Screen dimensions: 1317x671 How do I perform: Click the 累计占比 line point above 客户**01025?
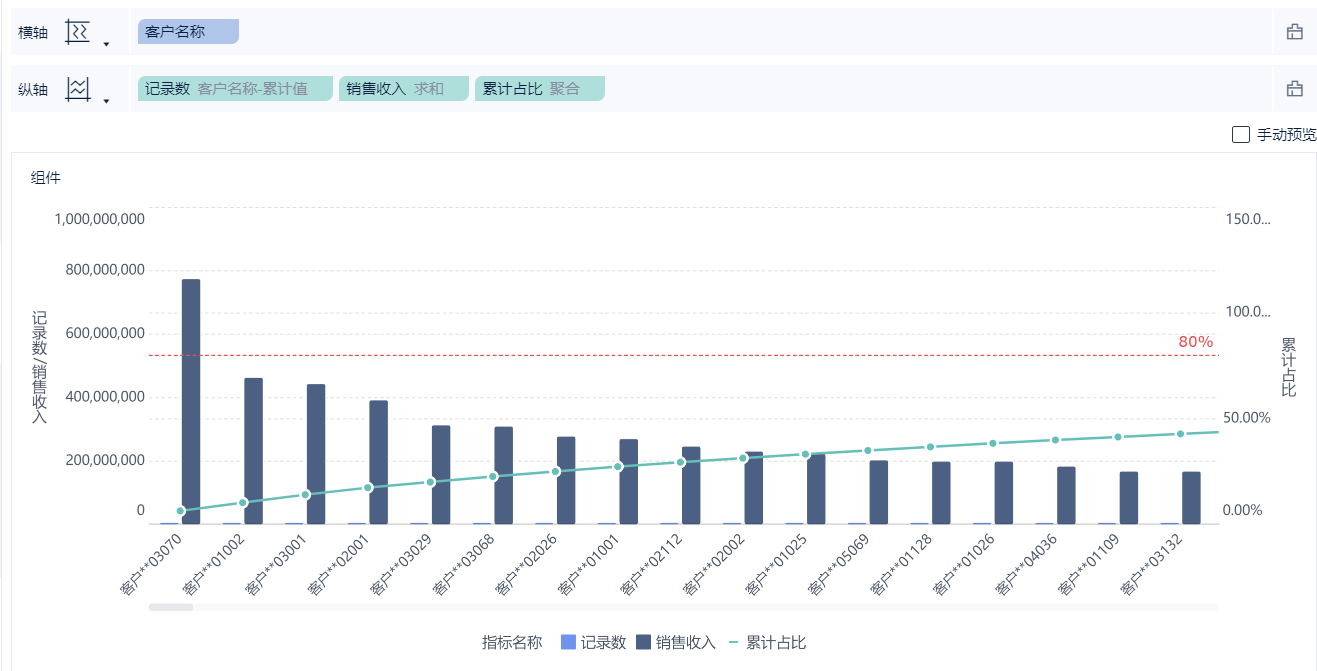click(x=805, y=454)
